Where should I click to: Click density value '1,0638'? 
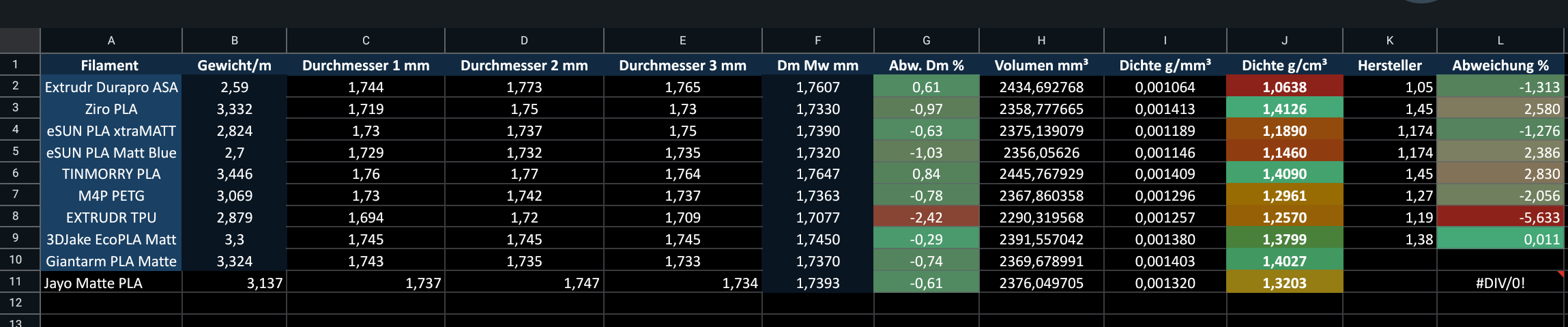(x=1284, y=87)
